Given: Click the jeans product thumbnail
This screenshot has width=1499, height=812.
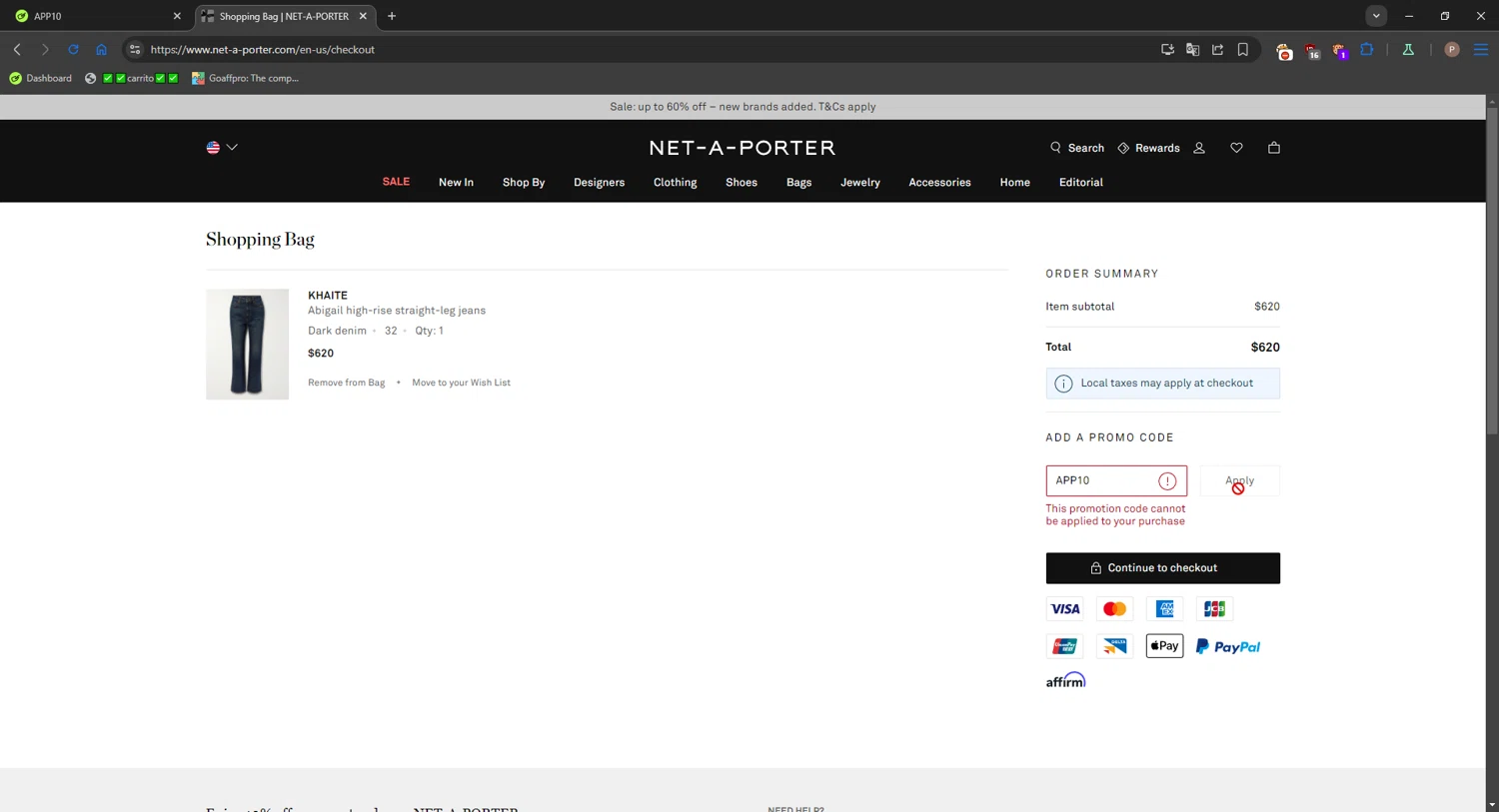Looking at the screenshot, I should (247, 345).
